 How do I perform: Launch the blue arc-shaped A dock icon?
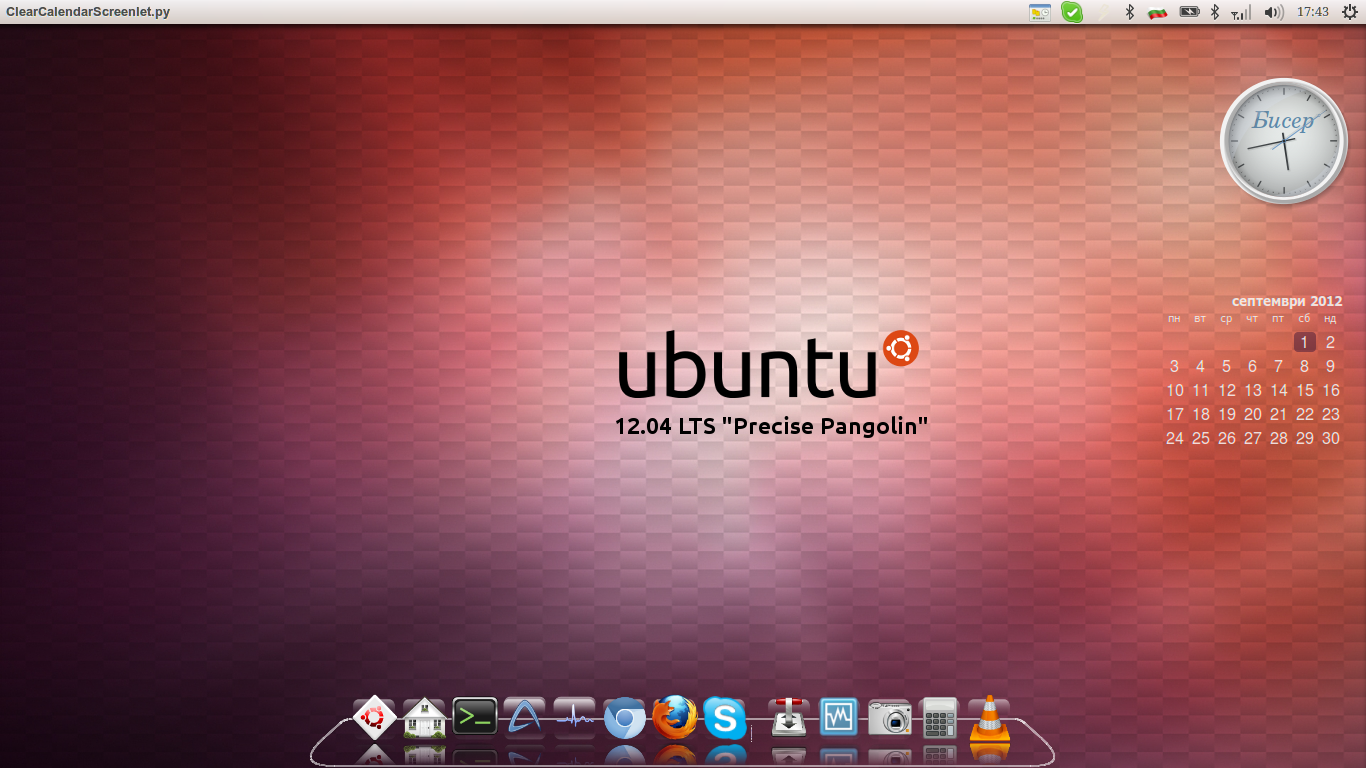[525, 717]
